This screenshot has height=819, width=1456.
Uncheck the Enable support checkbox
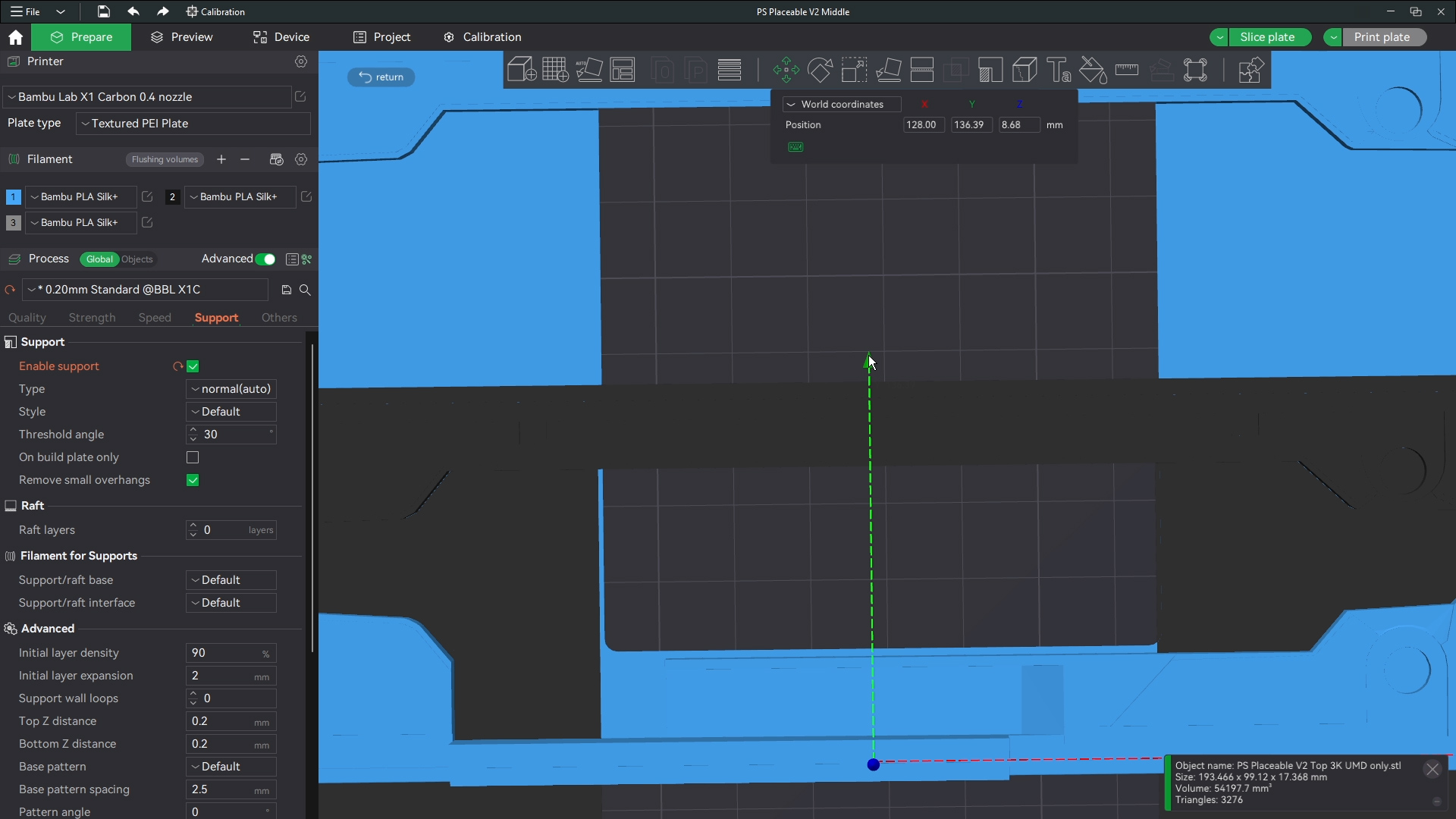coord(193,366)
